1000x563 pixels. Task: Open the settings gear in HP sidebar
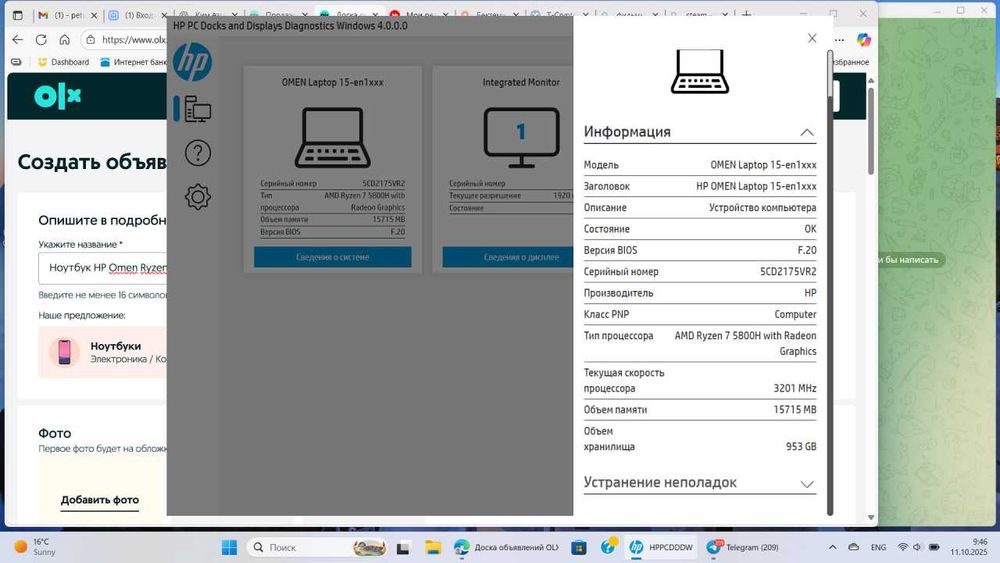click(198, 197)
